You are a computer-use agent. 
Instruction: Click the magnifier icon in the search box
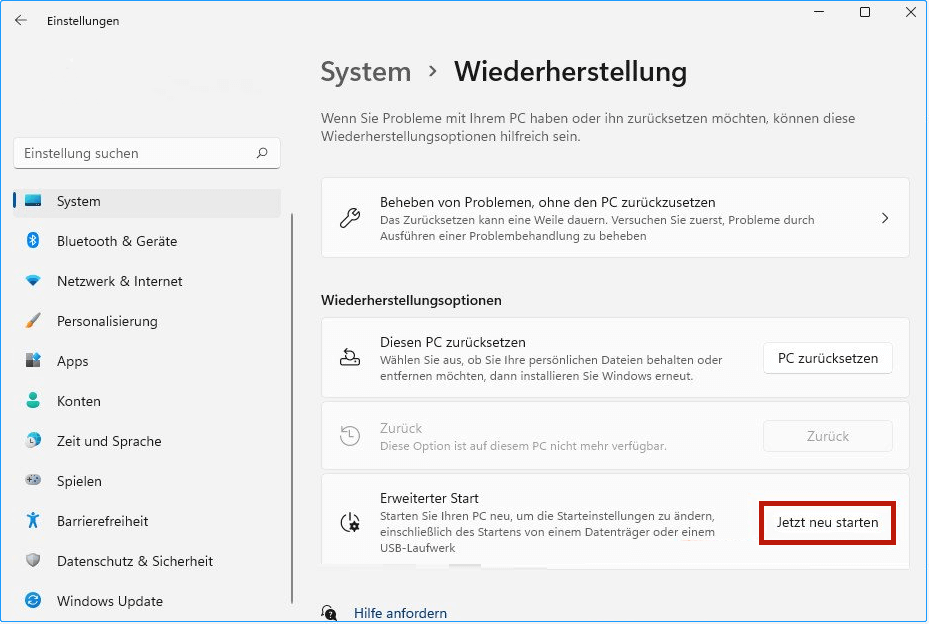[x=261, y=153]
